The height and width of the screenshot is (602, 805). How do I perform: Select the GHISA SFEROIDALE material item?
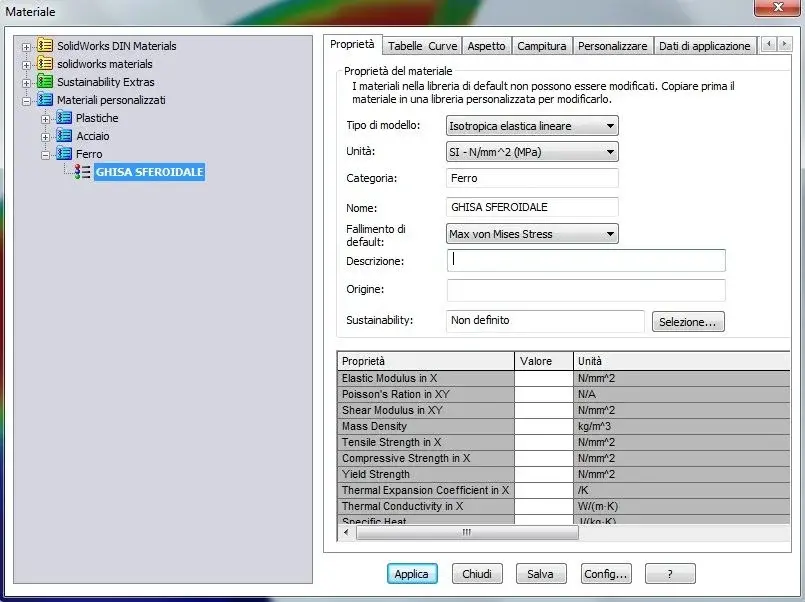point(149,172)
